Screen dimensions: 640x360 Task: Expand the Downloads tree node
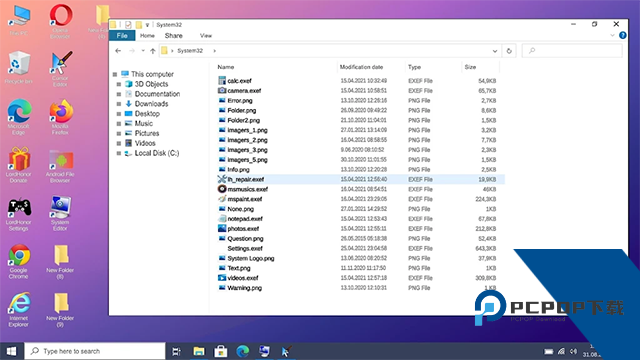[x=119, y=104]
